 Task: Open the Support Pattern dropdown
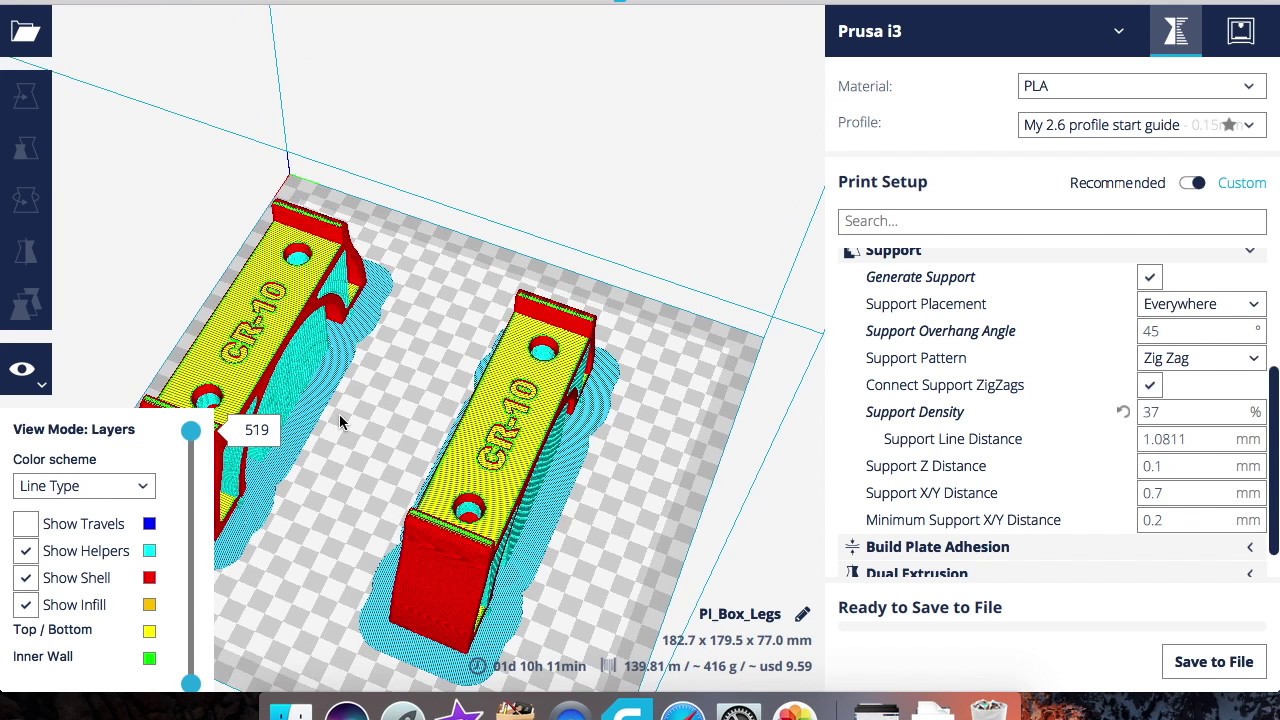pyautogui.click(x=1201, y=358)
